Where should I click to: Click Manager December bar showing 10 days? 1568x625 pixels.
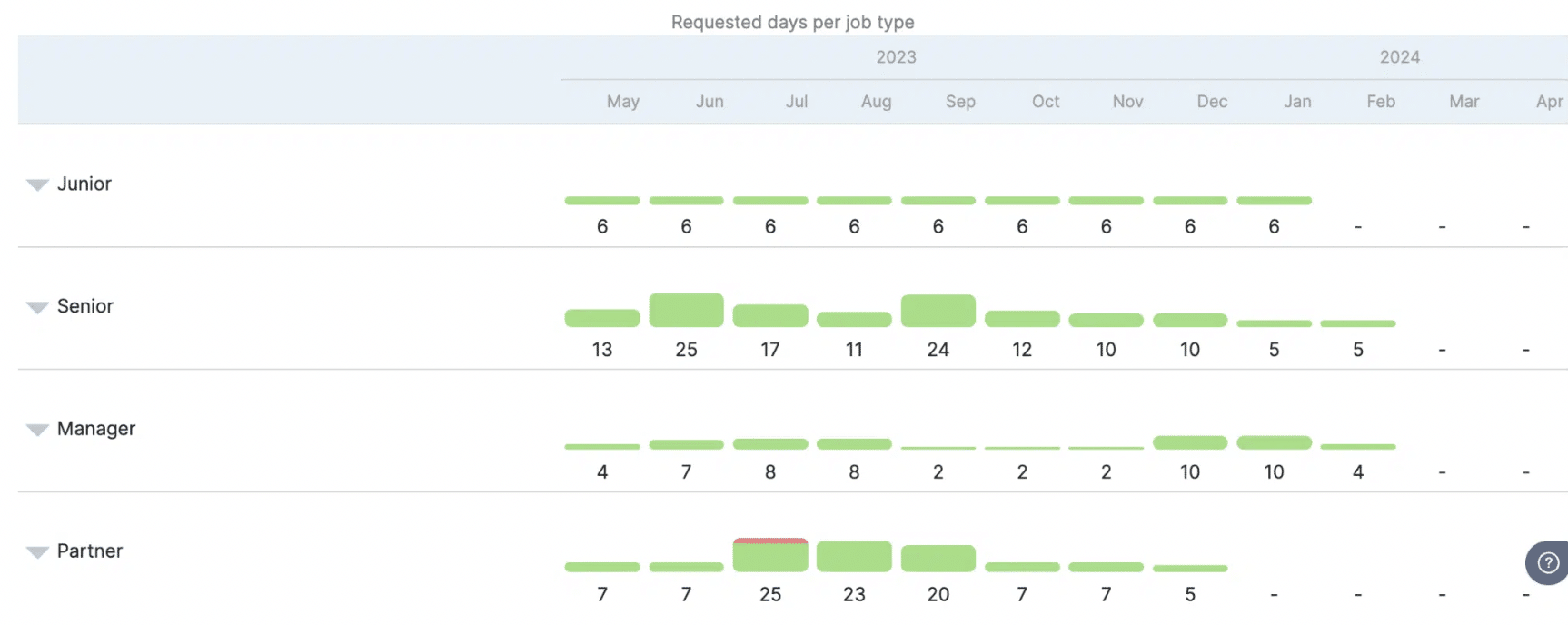coord(1190,442)
